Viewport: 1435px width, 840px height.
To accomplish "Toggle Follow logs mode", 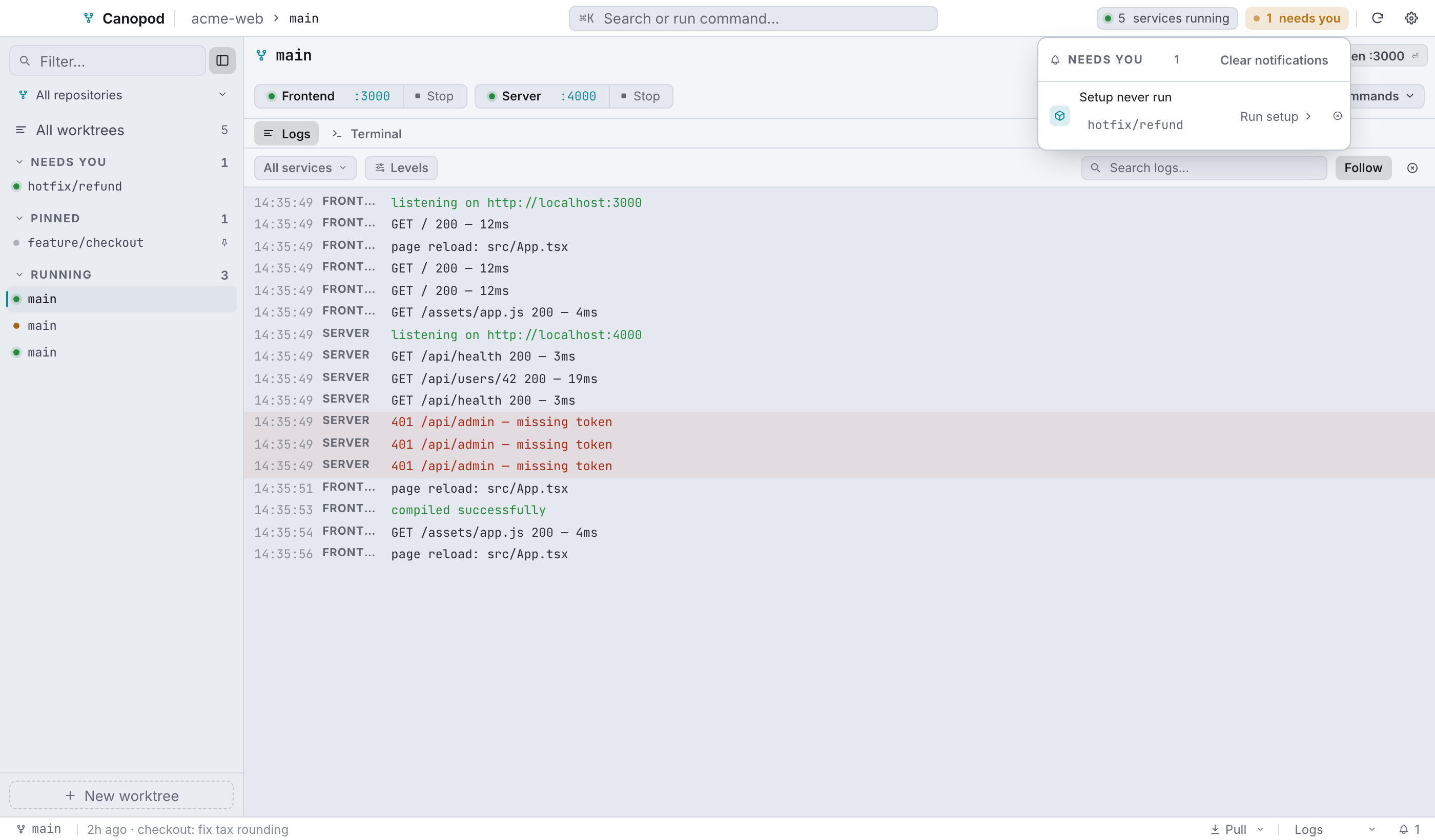I will click(1363, 168).
